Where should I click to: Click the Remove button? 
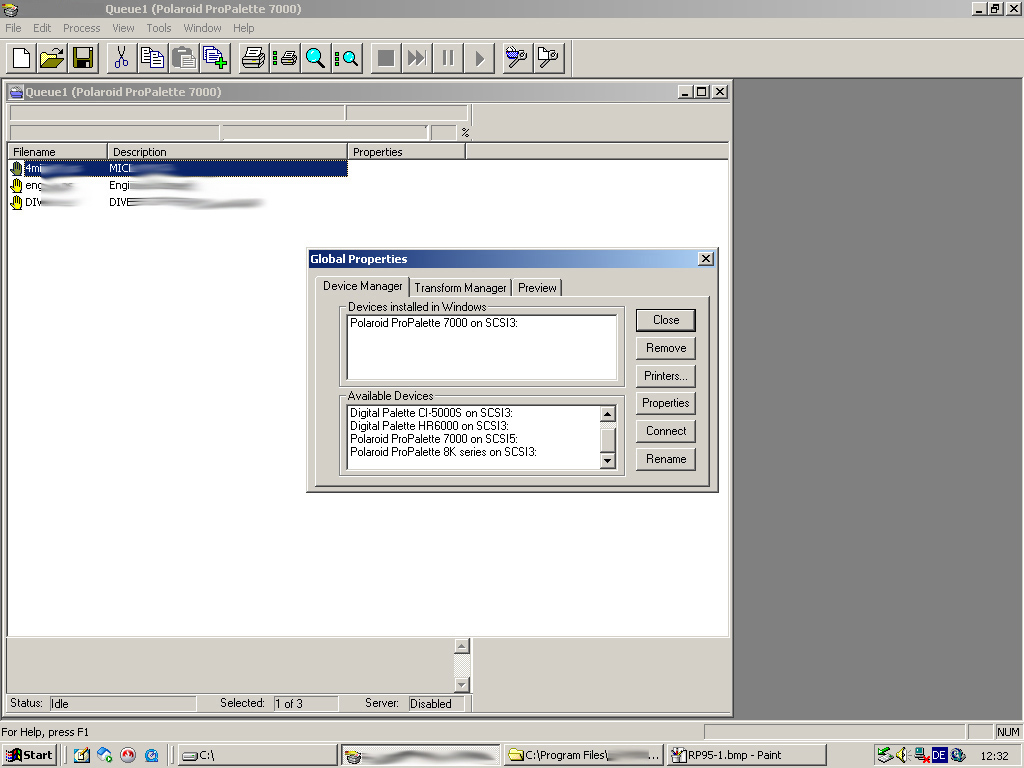665,348
